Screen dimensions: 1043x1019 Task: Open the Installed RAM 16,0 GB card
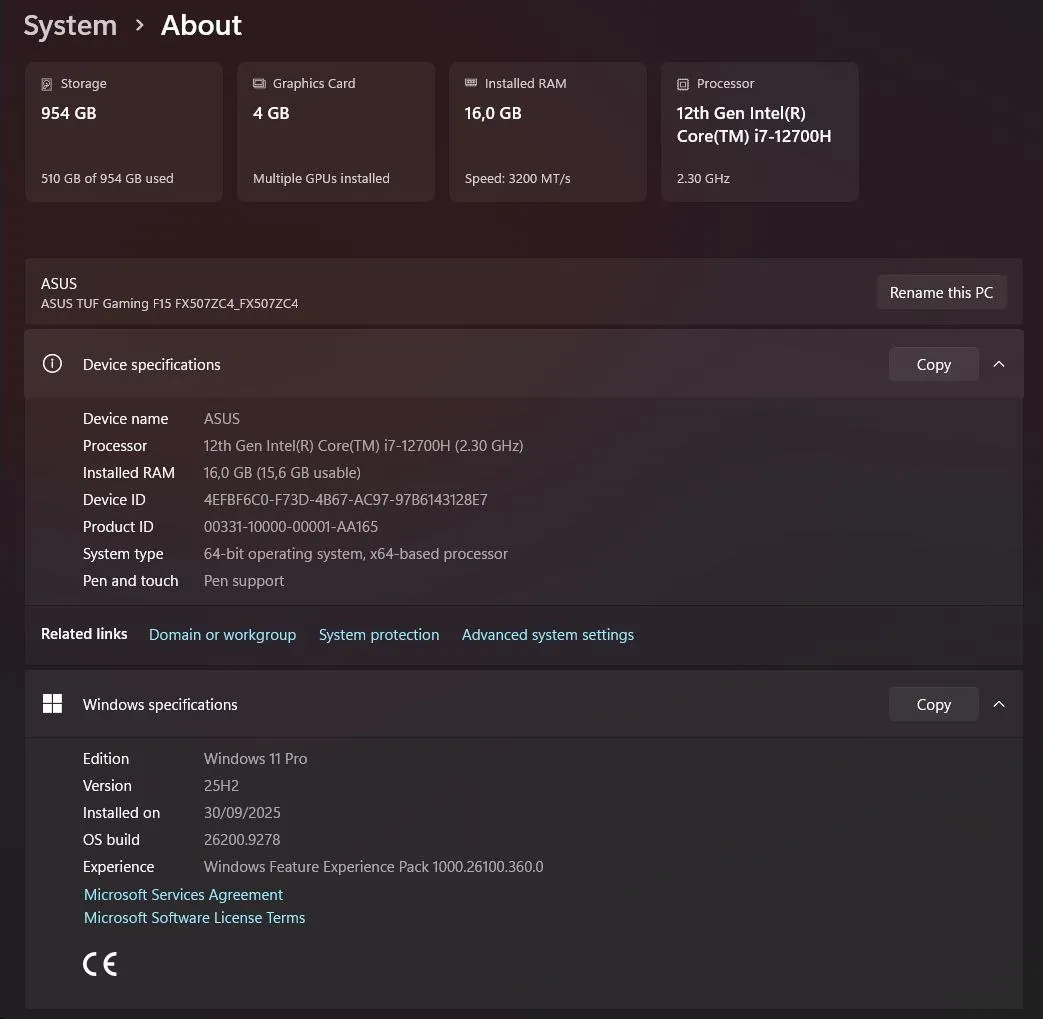coord(547,132)
